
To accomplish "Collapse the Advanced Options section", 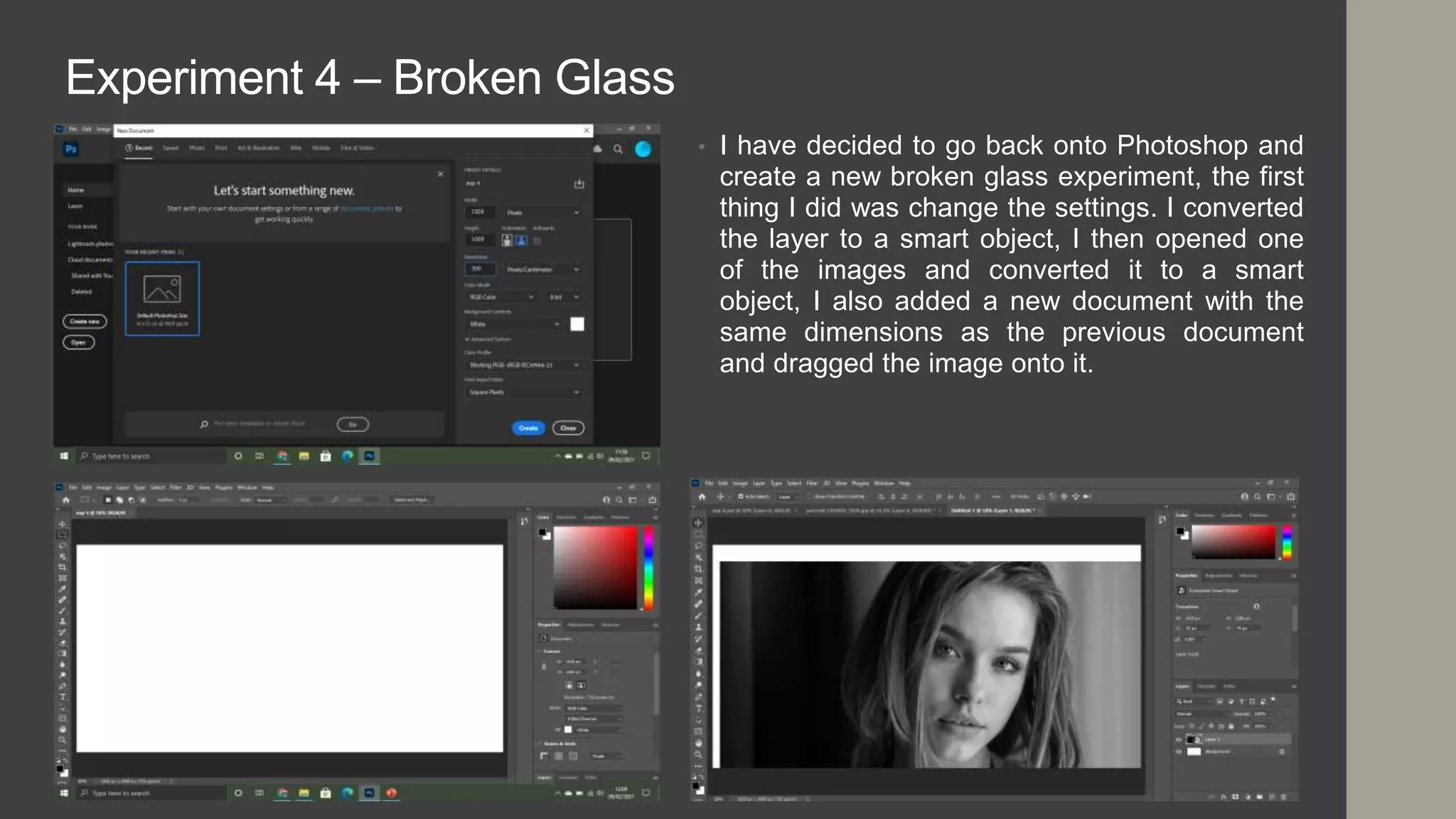I will pos(488,339).
